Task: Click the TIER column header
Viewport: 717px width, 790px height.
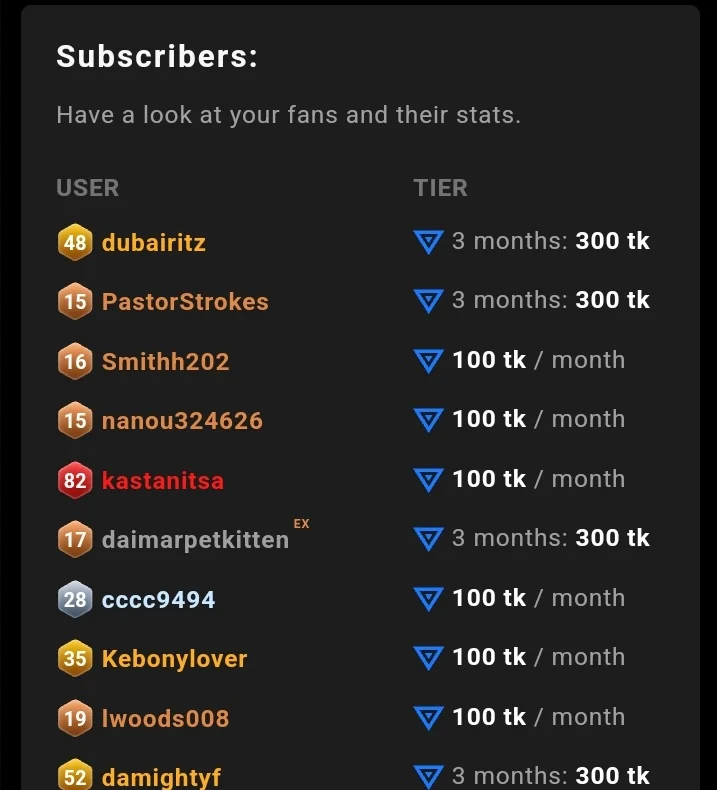Action: click(441, 188)
